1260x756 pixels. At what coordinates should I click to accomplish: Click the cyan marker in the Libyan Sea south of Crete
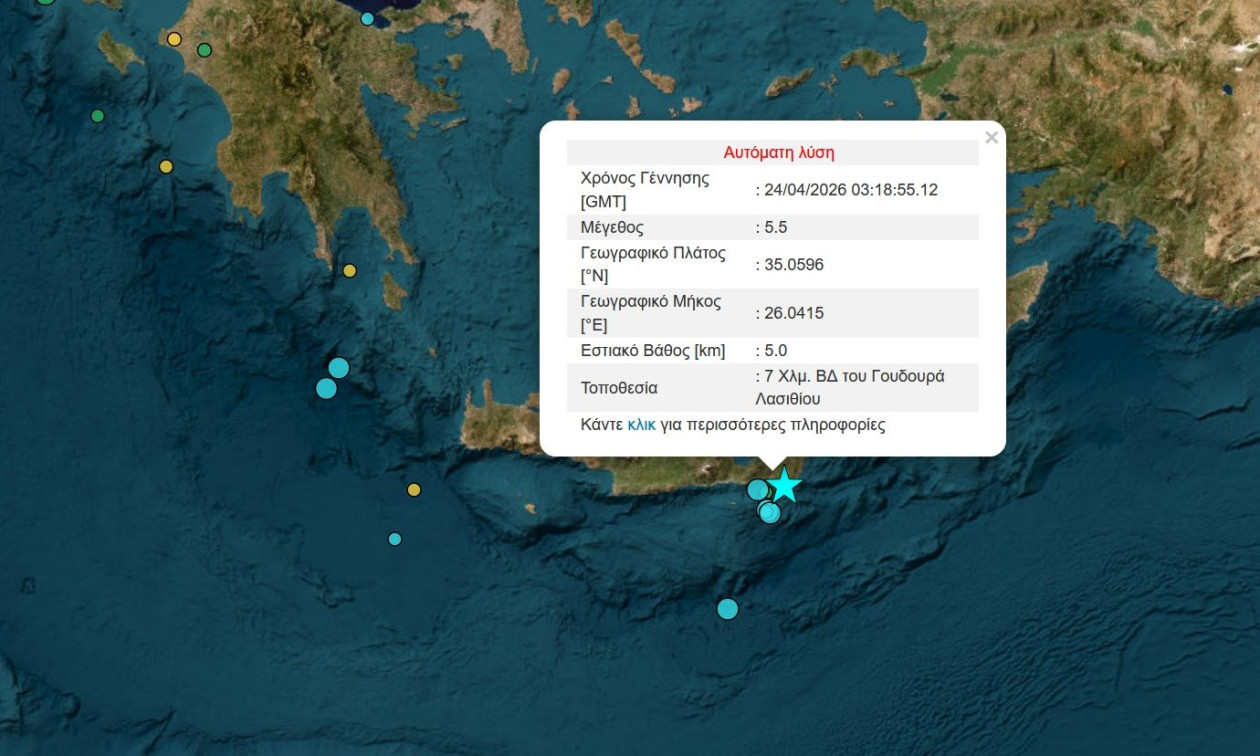[x=727, y=607]
